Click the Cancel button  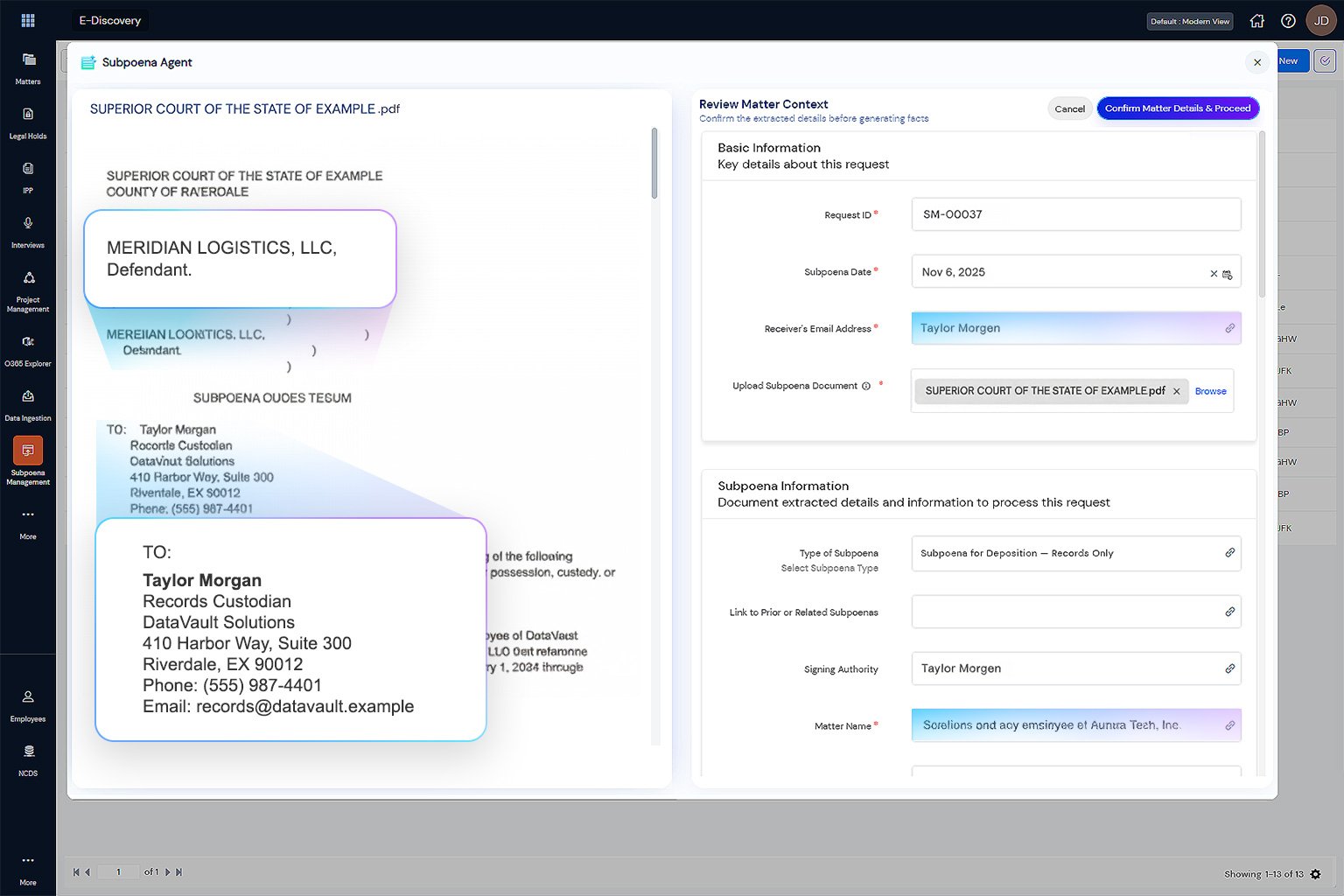1069,108
